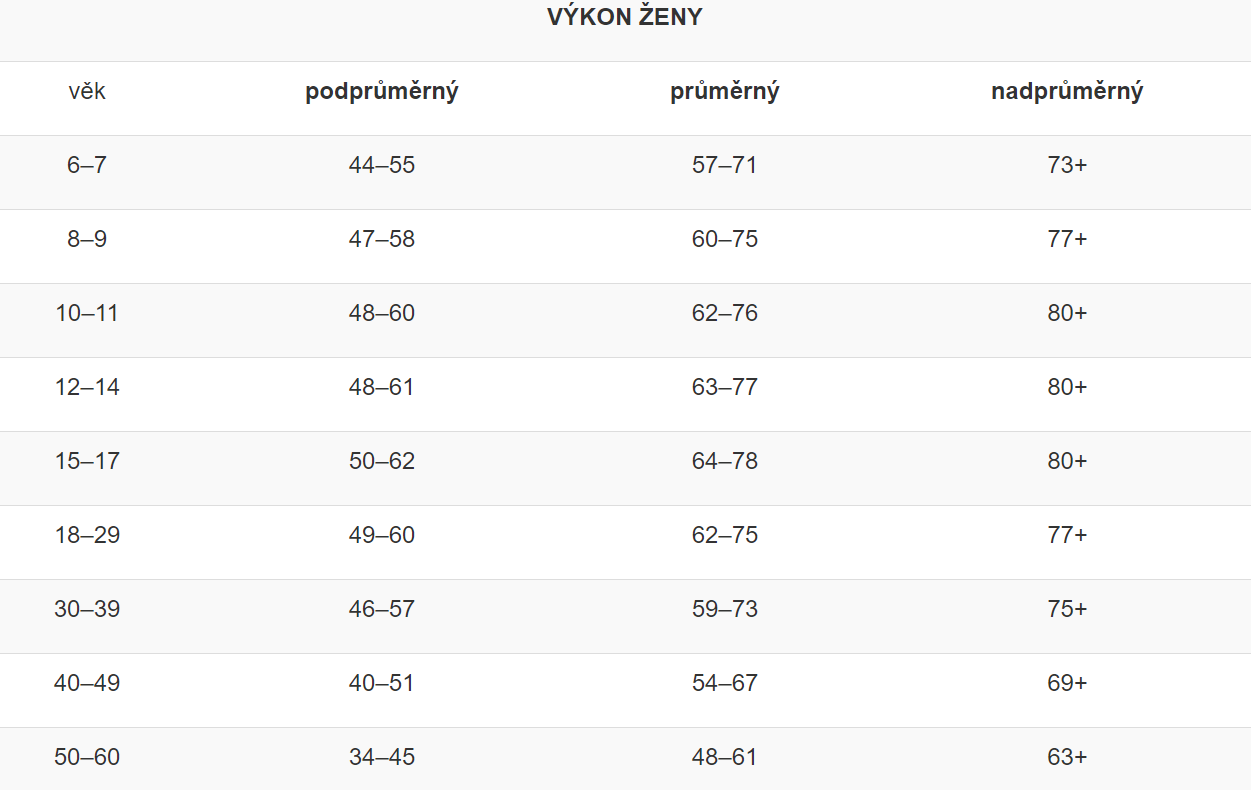The image size is (1251, 790).
Task: Select the 73+ above-average cell
Action: (x=1067, y=165)
